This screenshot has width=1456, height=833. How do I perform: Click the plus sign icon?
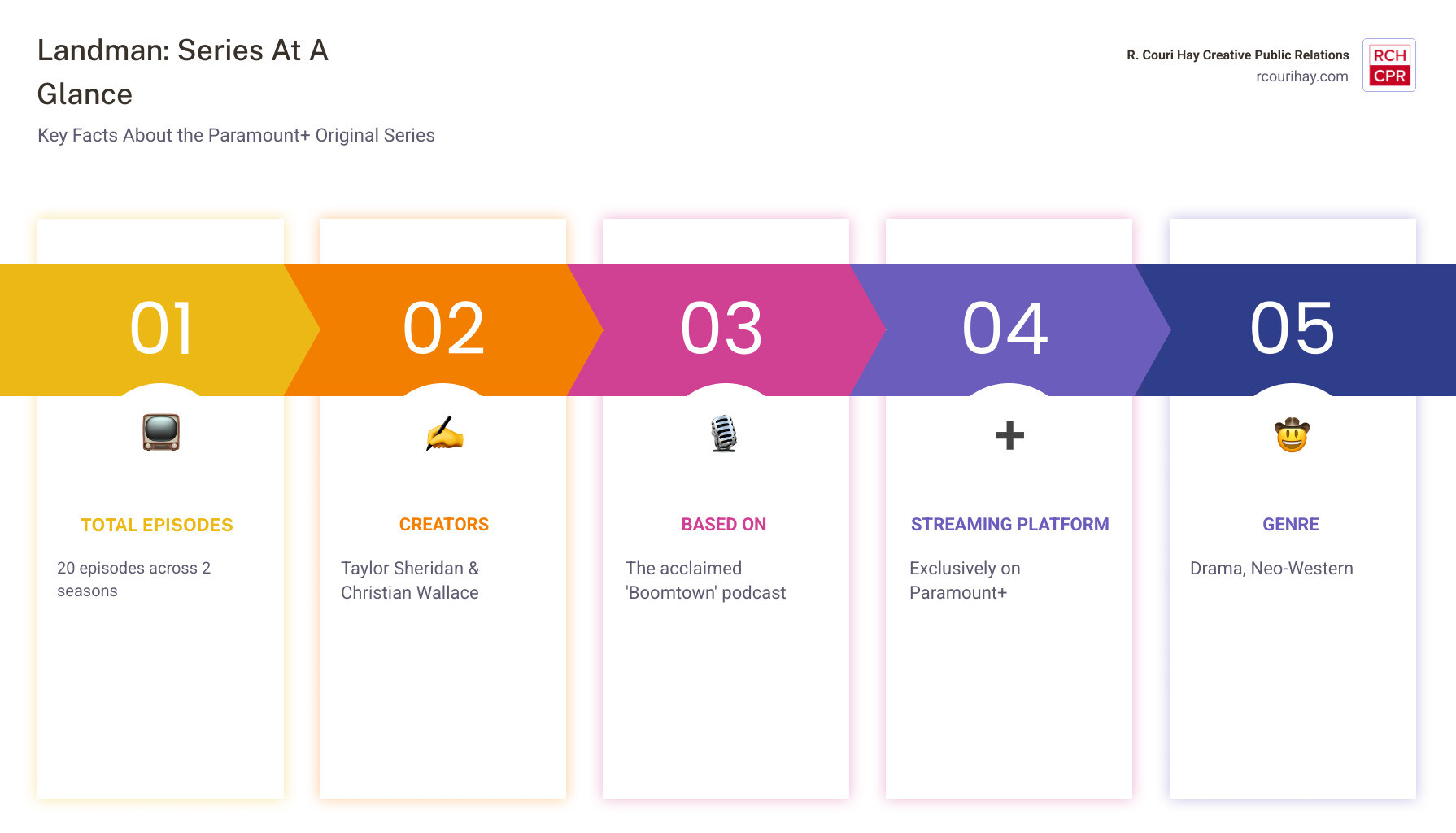[1009, 435]
